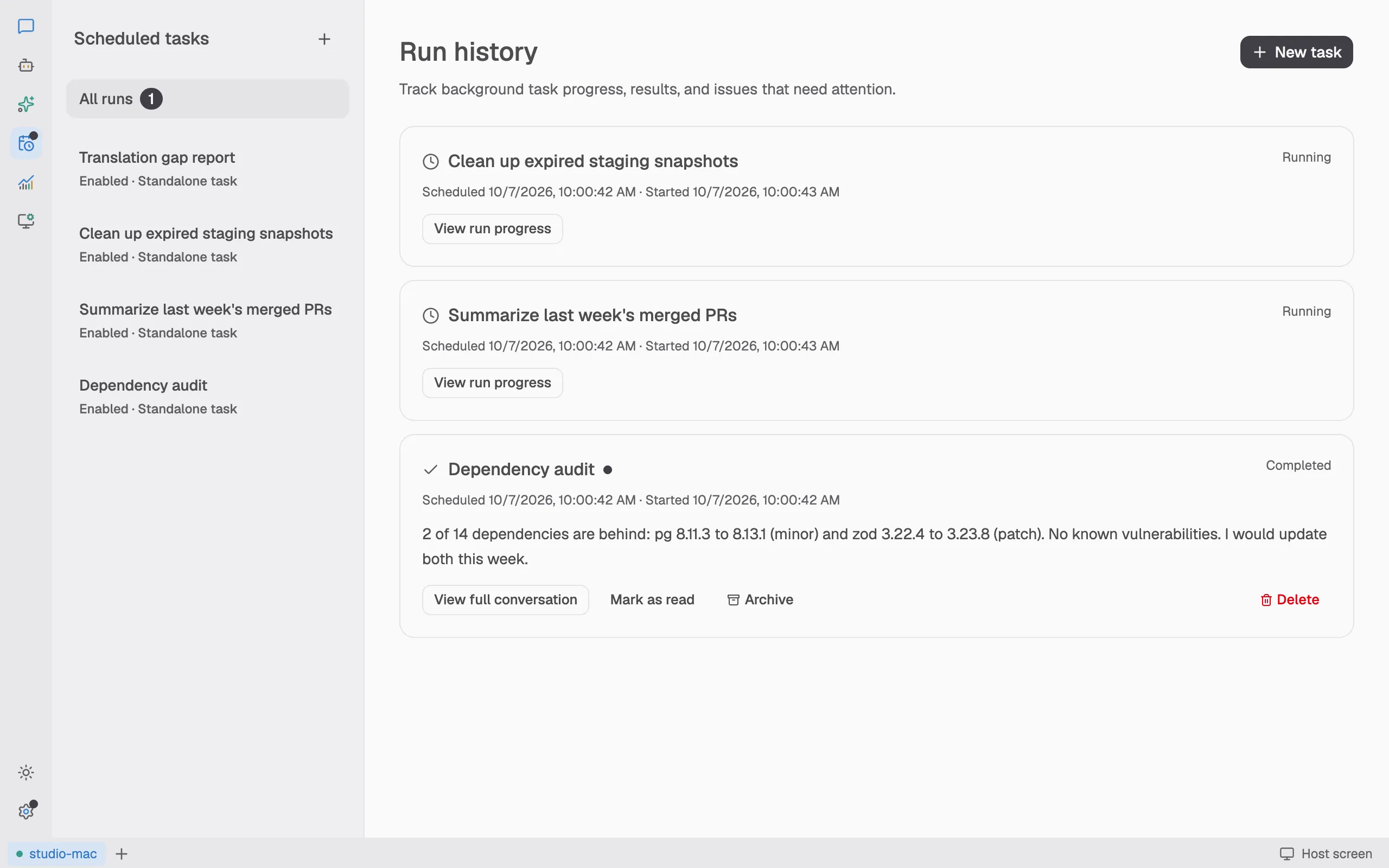Open the chat bubble sidebar icon

(26, 27)
